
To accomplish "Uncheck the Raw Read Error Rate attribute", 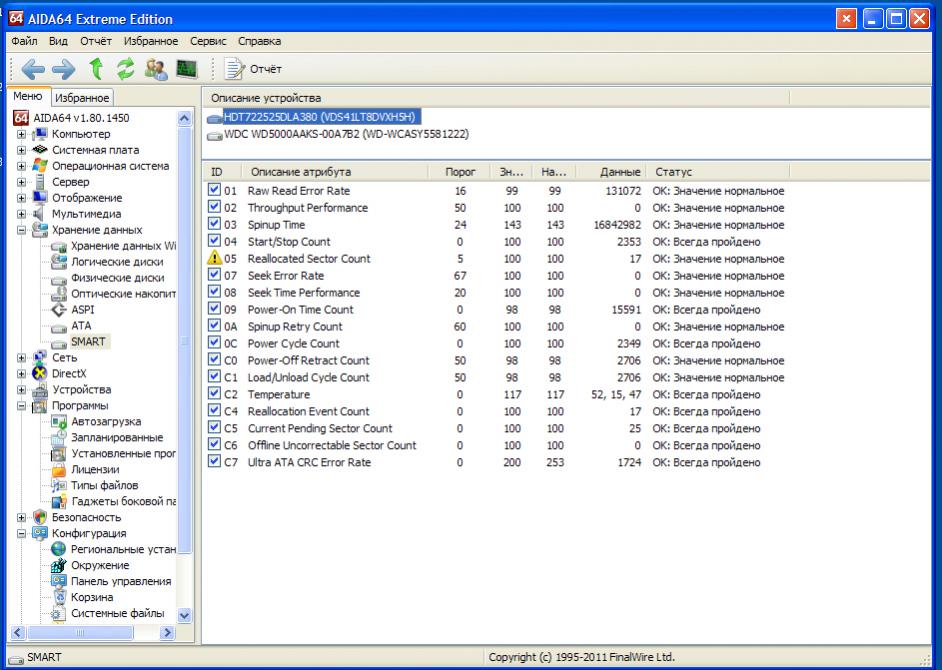I will click(215, 191).
